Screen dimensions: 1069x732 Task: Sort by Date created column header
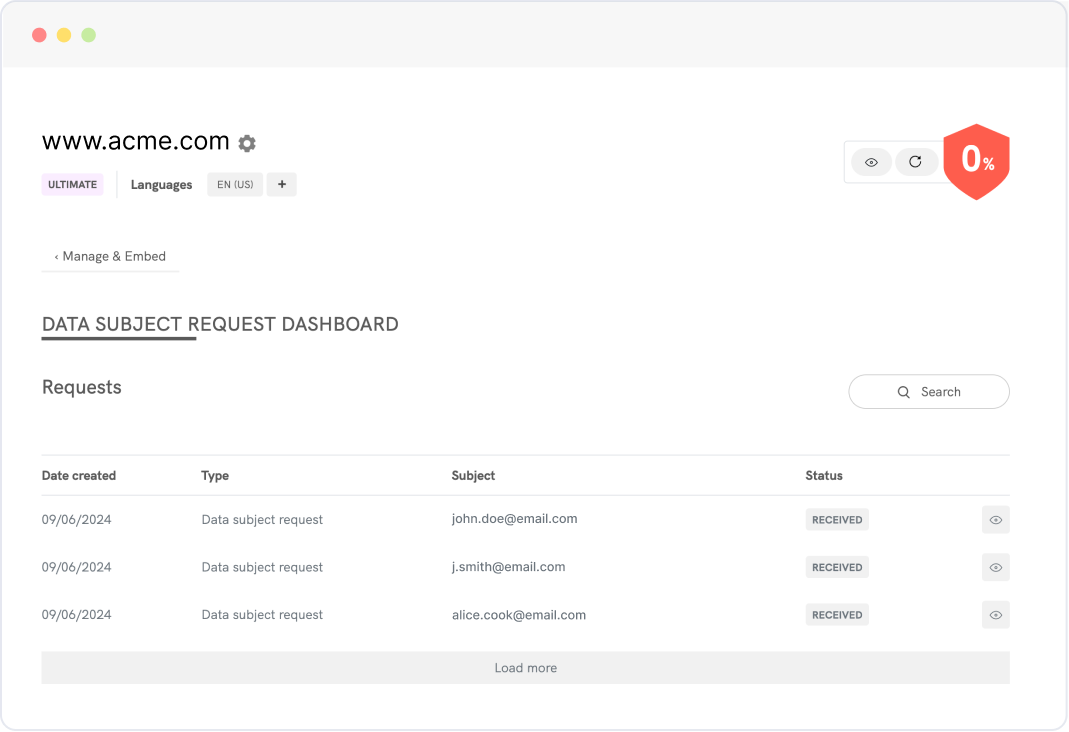(79, 476)
